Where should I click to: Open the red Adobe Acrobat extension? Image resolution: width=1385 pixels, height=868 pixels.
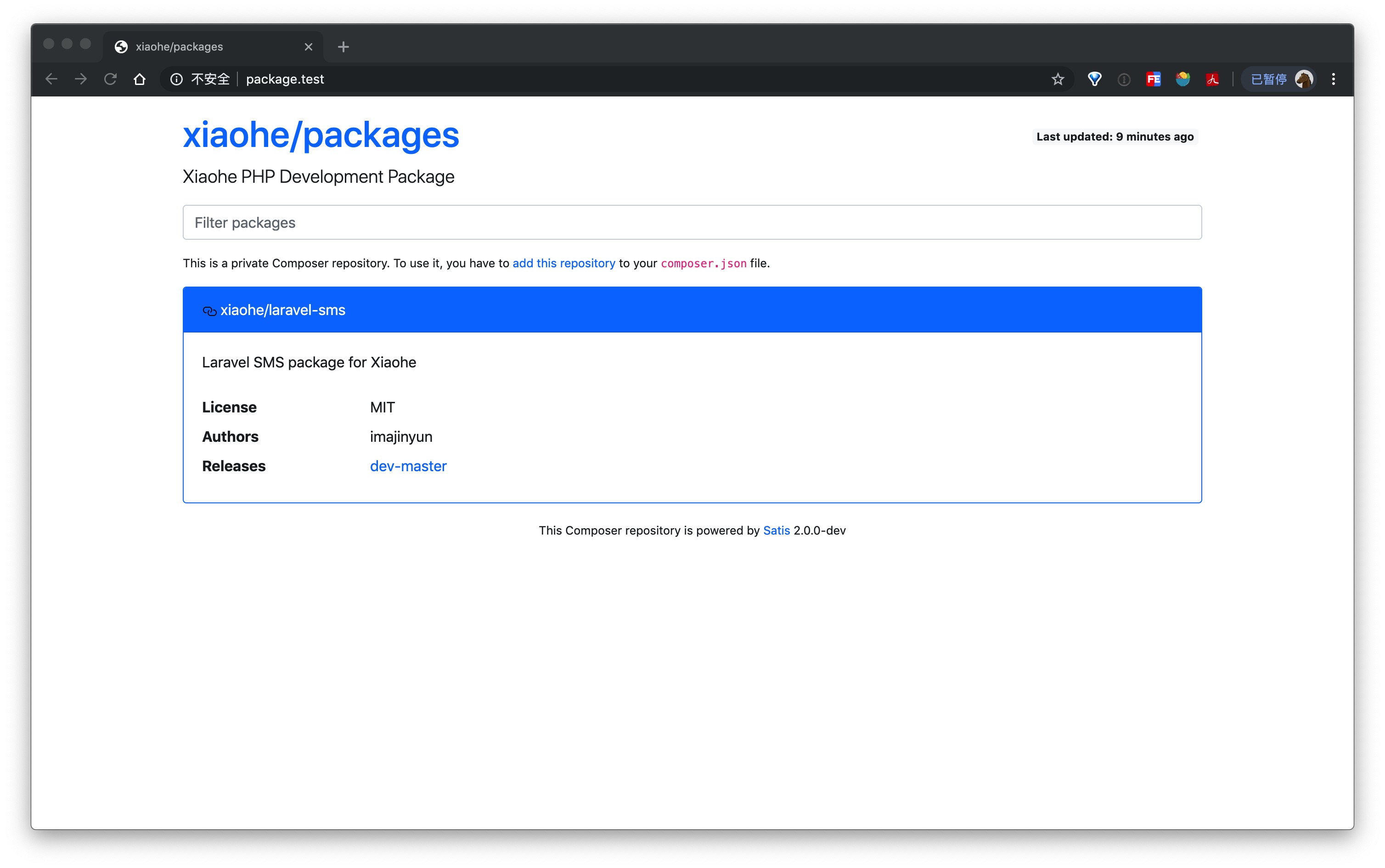[1212, 79]
